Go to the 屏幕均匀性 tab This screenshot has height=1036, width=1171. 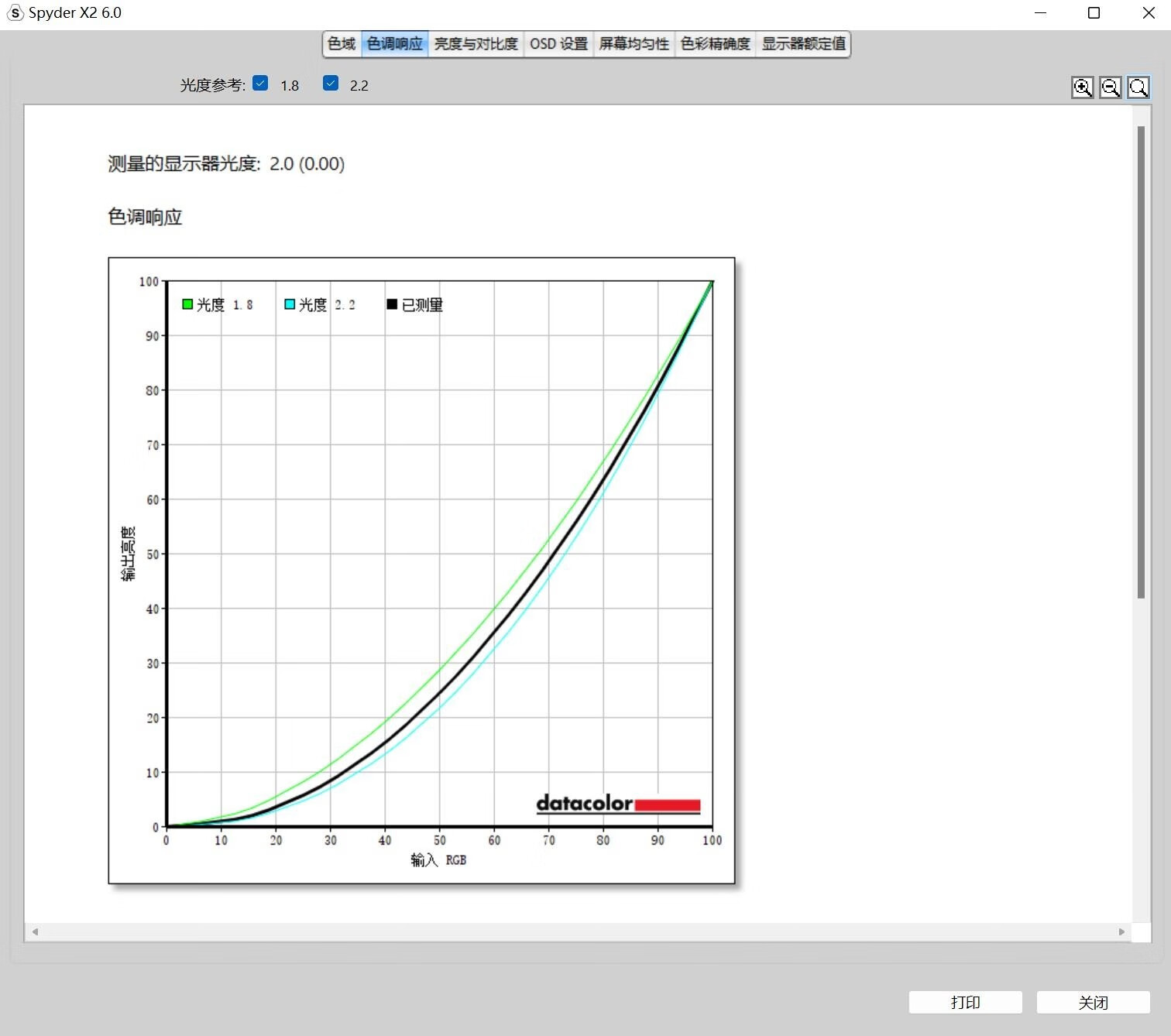[x=634, y=44]
